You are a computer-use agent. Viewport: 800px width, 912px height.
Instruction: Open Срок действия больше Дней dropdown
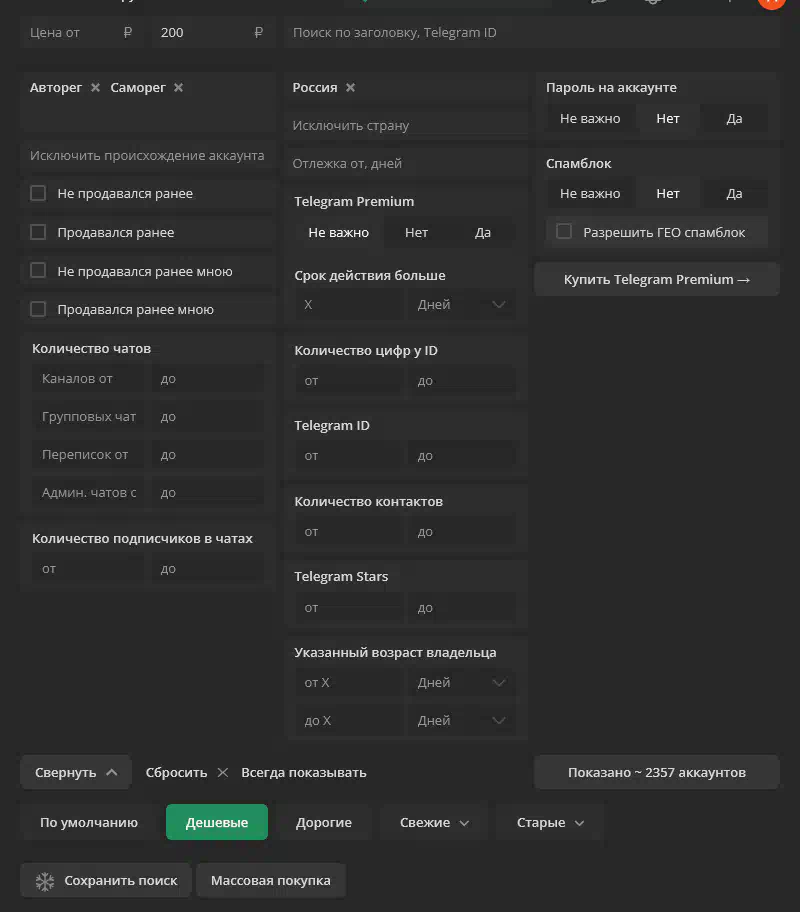point(461,305)
